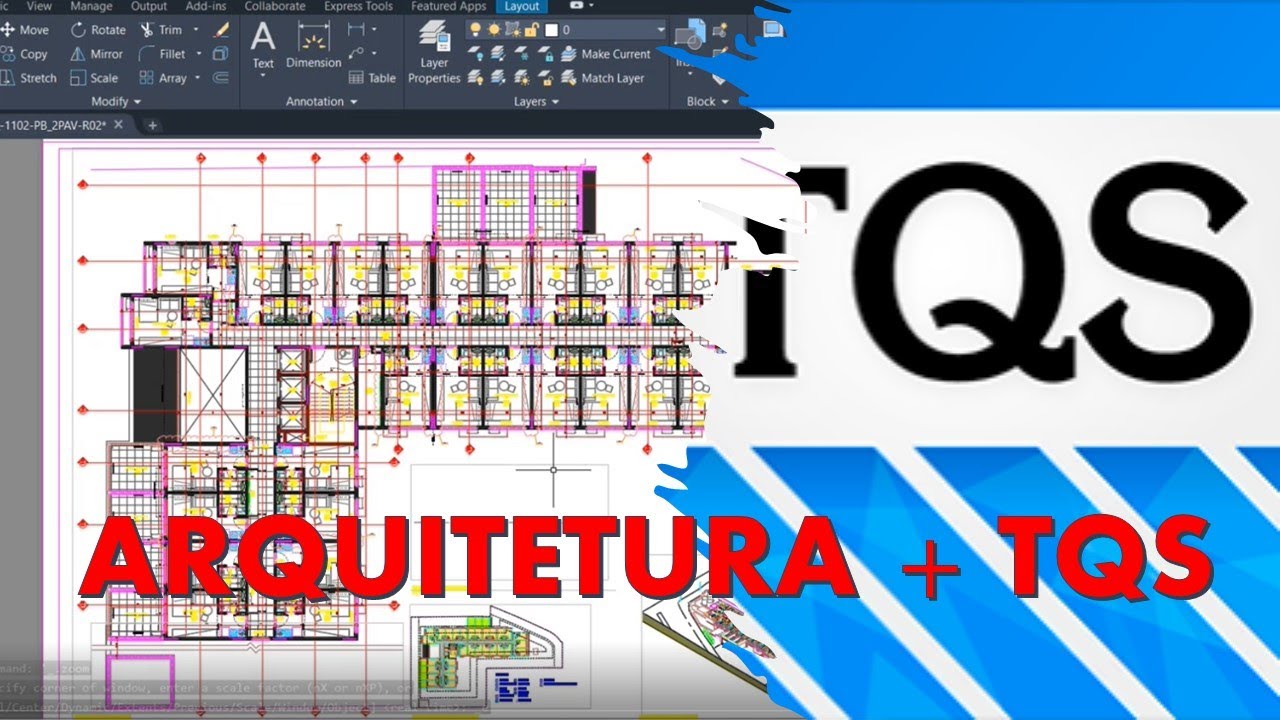Image resolution: width=1280 pixels, height=720 pixels.
Task: Click Turn All Layers On icon
Action: (476, 78)
